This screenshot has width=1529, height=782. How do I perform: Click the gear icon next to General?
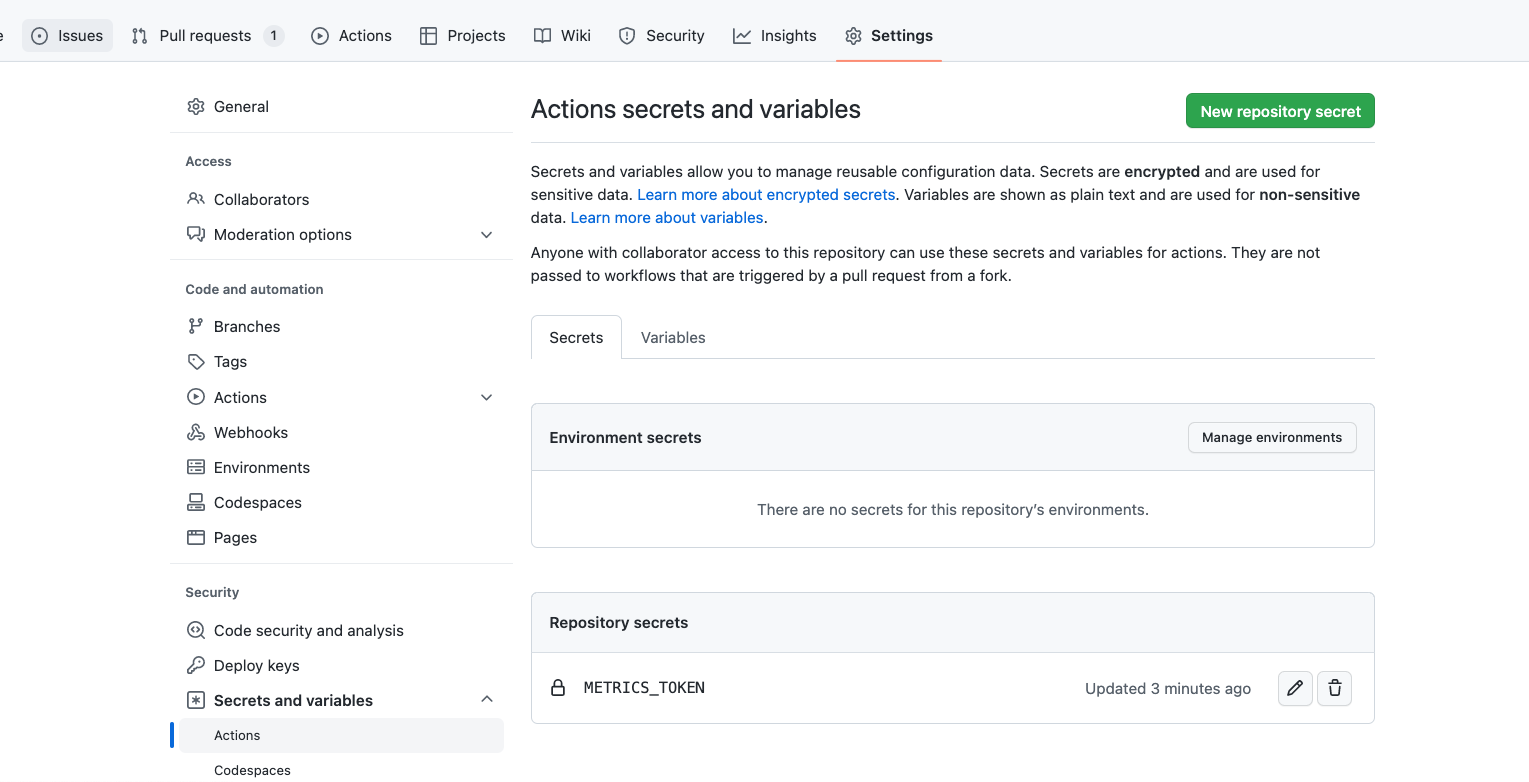click(196, 107)
